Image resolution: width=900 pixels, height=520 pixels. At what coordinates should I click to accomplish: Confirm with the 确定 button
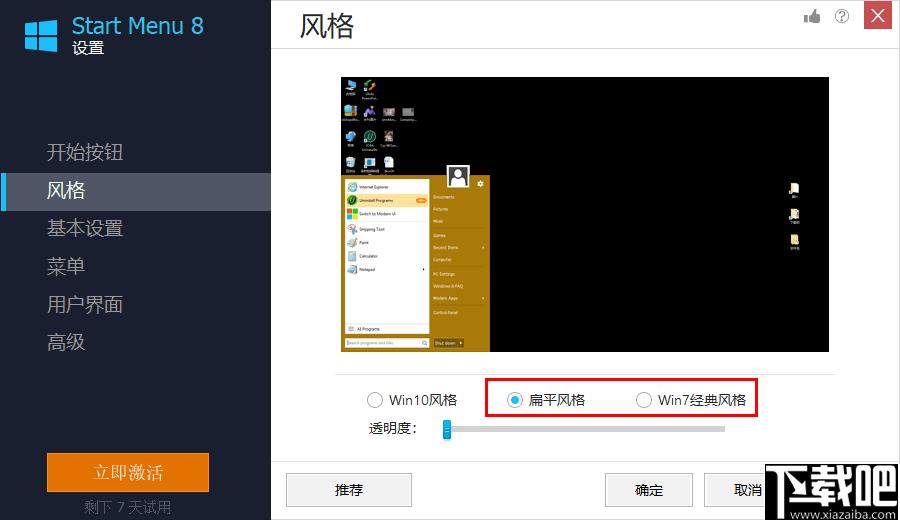(649, 490)
